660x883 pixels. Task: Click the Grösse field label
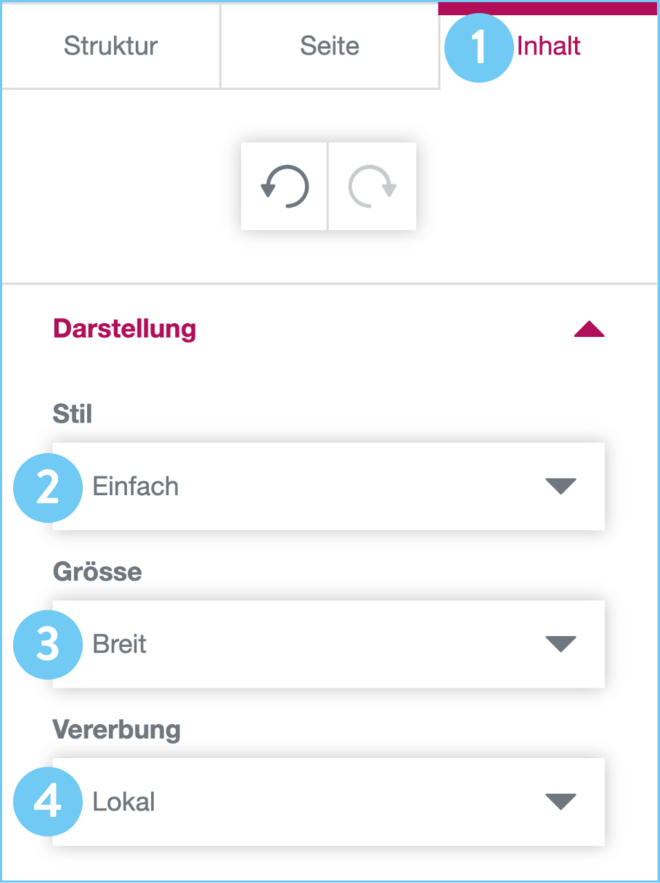(x=97, y=572)
